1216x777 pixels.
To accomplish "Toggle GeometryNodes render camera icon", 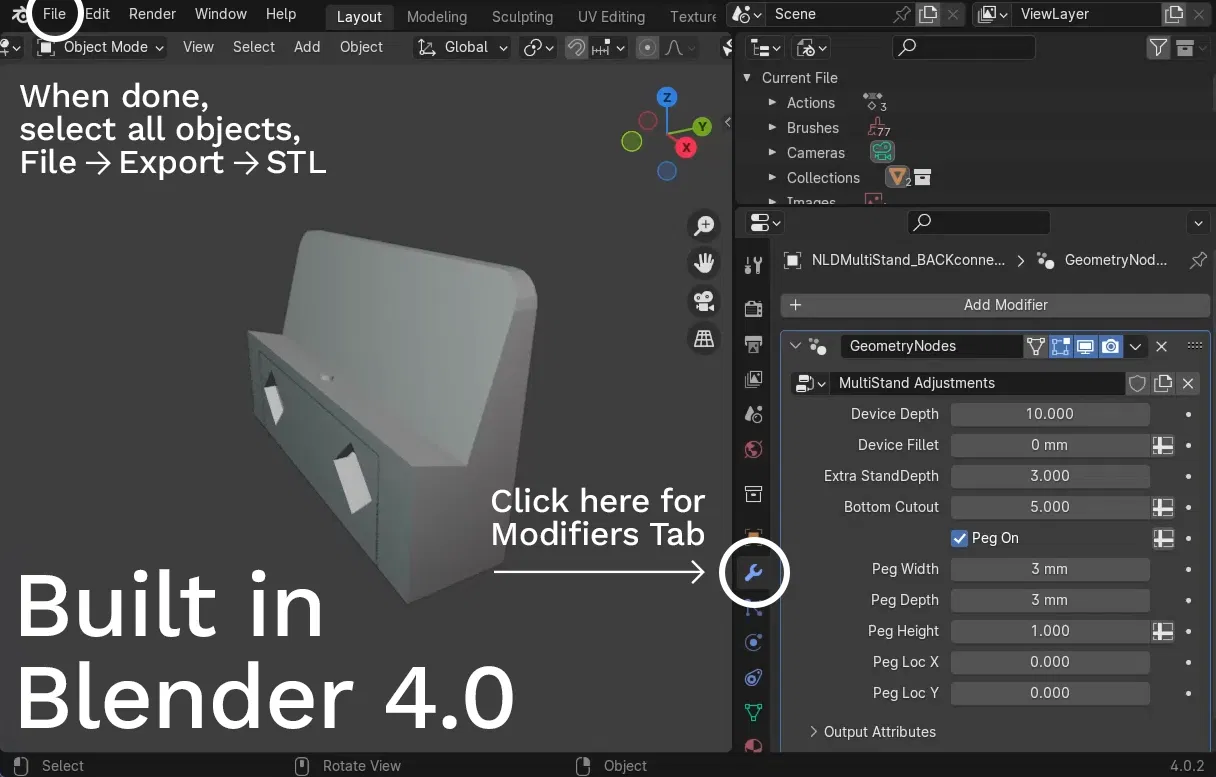I will coord(1110,346).
